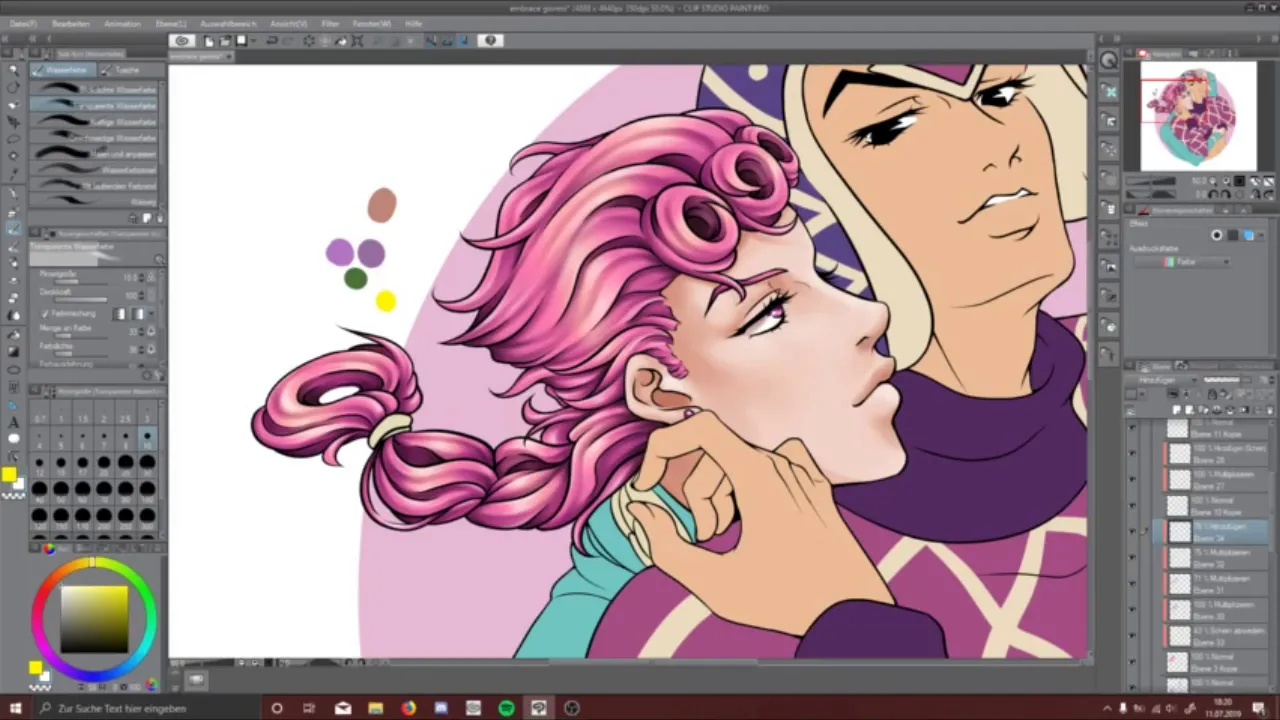Screen dimensions: 1280x720
Task: Click the Clip Studio launcher icon in command bar
Action: (182, 41)
